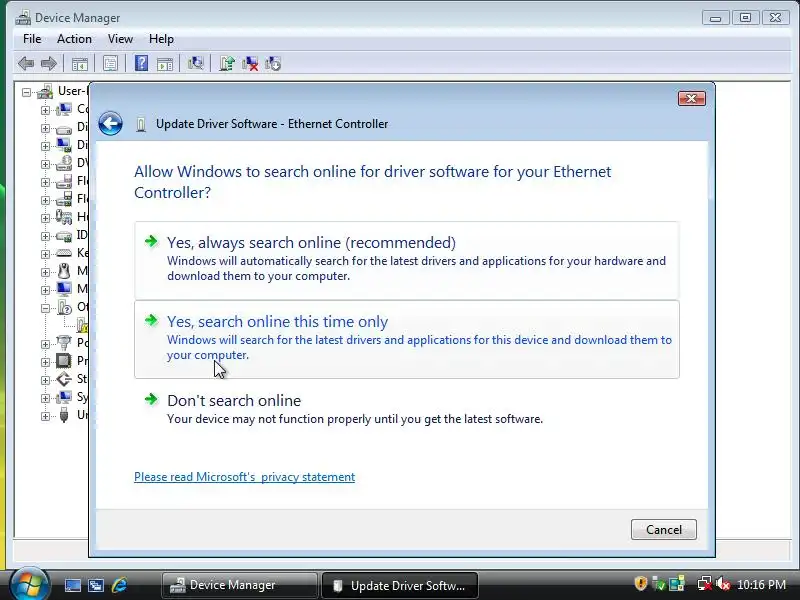Open the File menu

click(32, 39)
